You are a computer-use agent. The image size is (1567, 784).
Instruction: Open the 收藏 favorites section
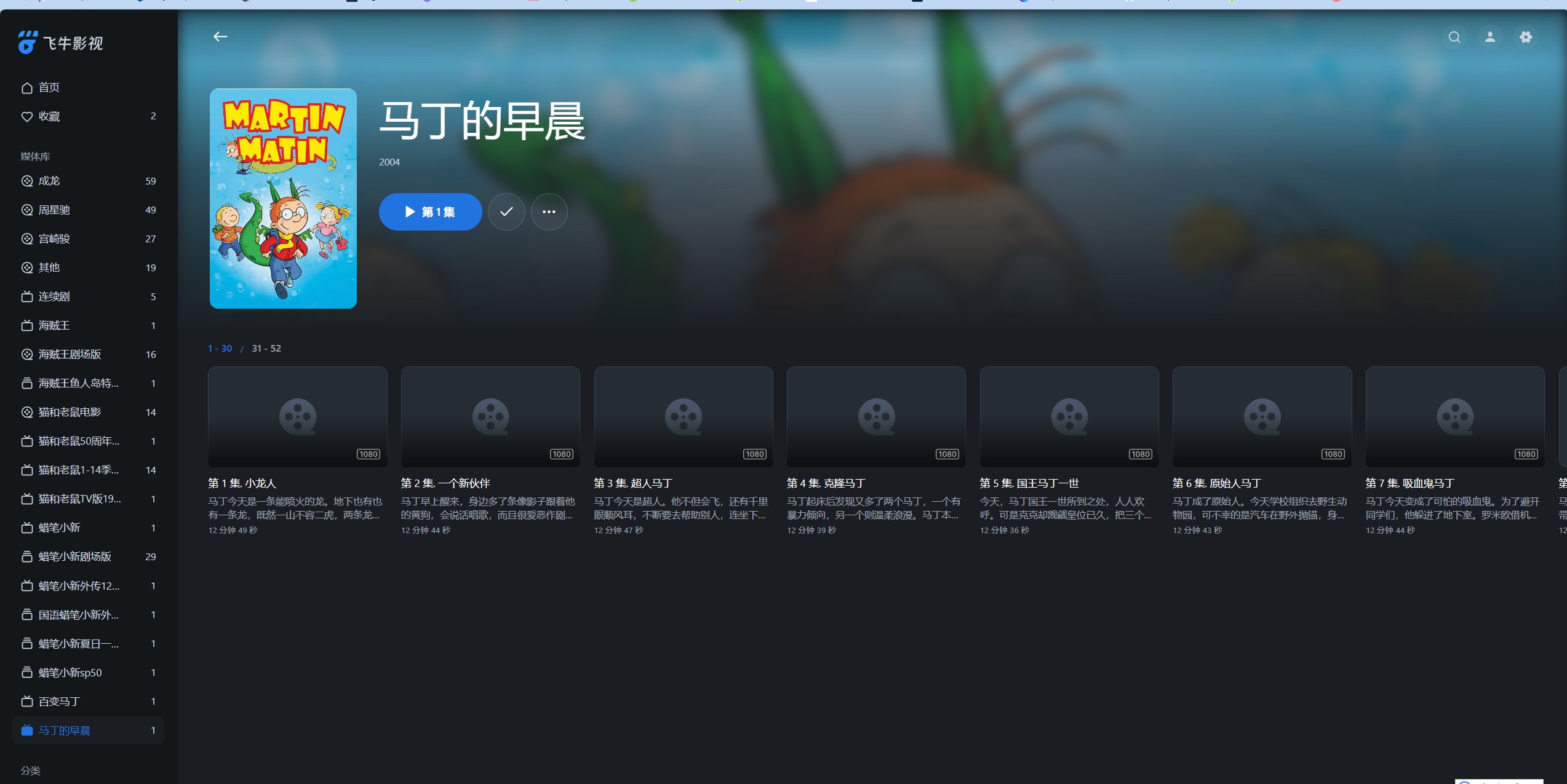pyautogui.click(x=49, y=116)
